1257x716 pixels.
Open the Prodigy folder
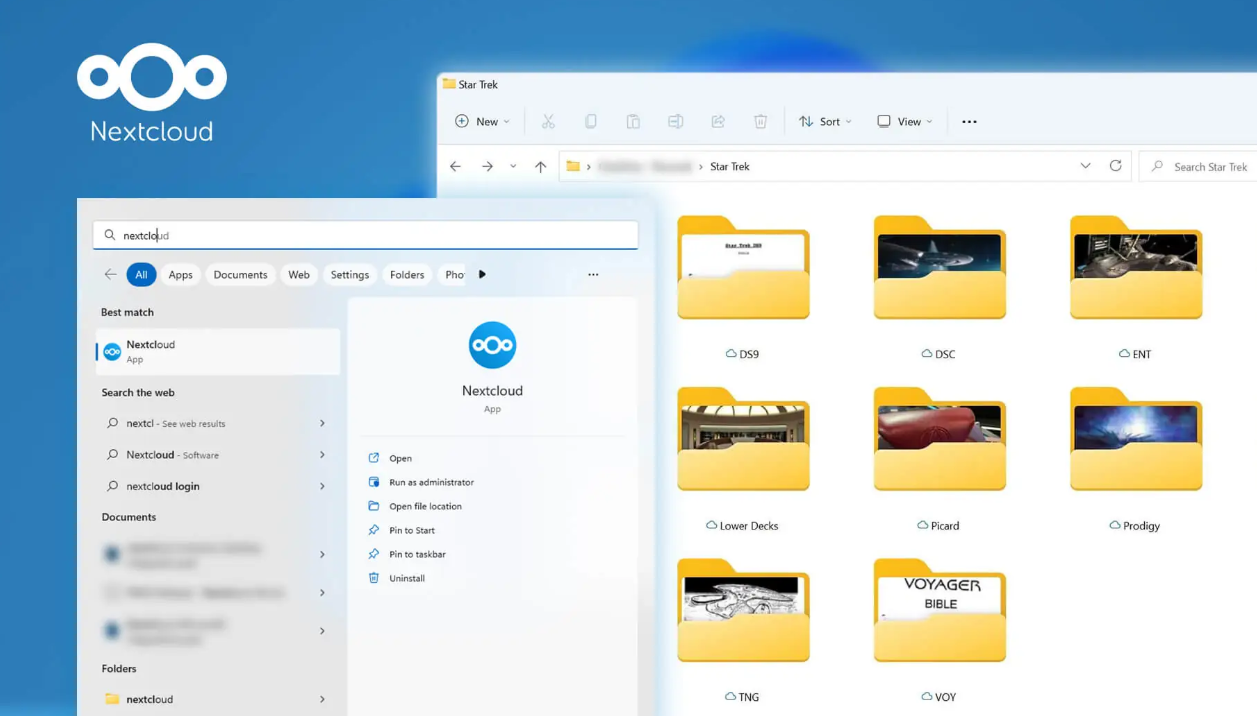coord(1136,459)
